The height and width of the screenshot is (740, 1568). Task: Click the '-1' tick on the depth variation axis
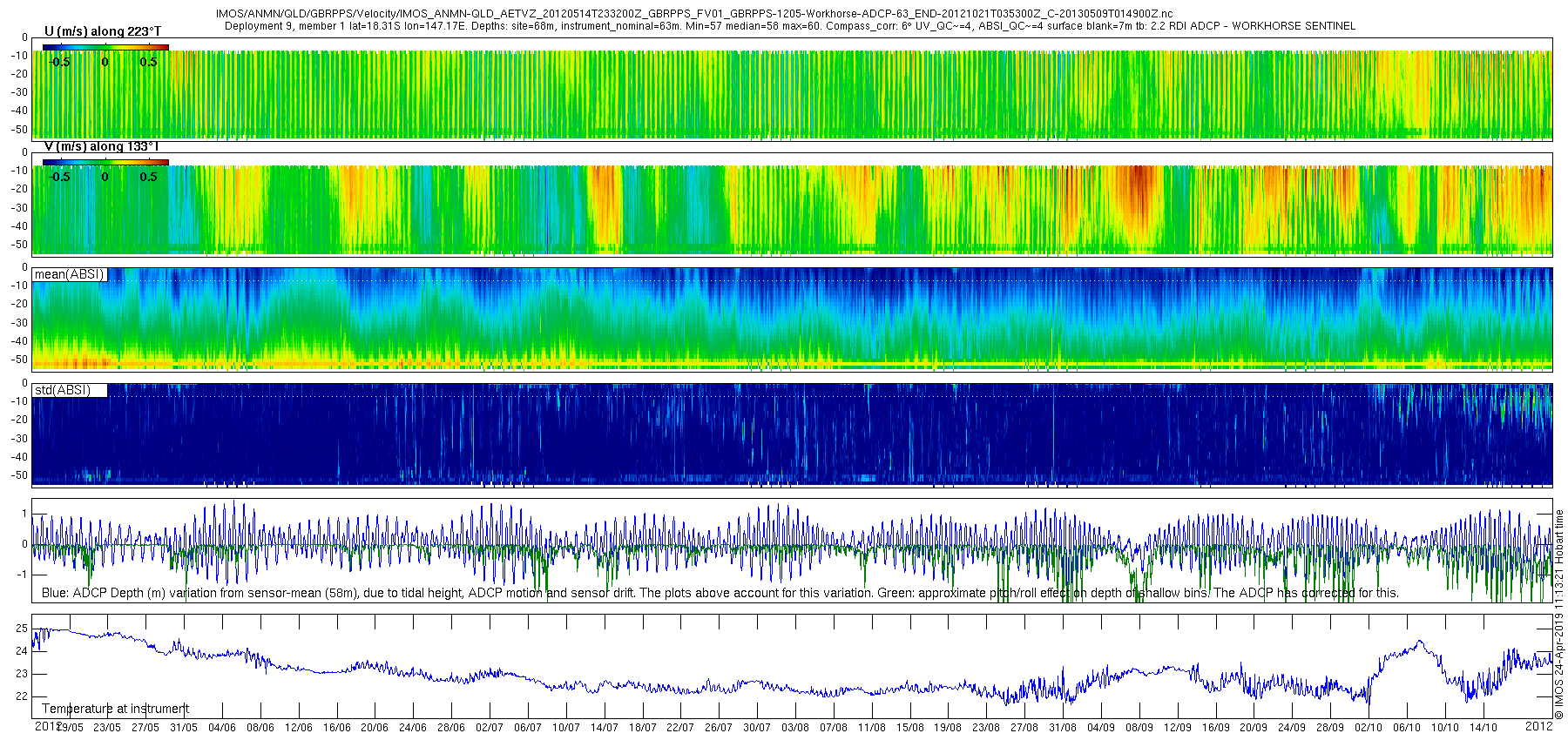point(22,575)
